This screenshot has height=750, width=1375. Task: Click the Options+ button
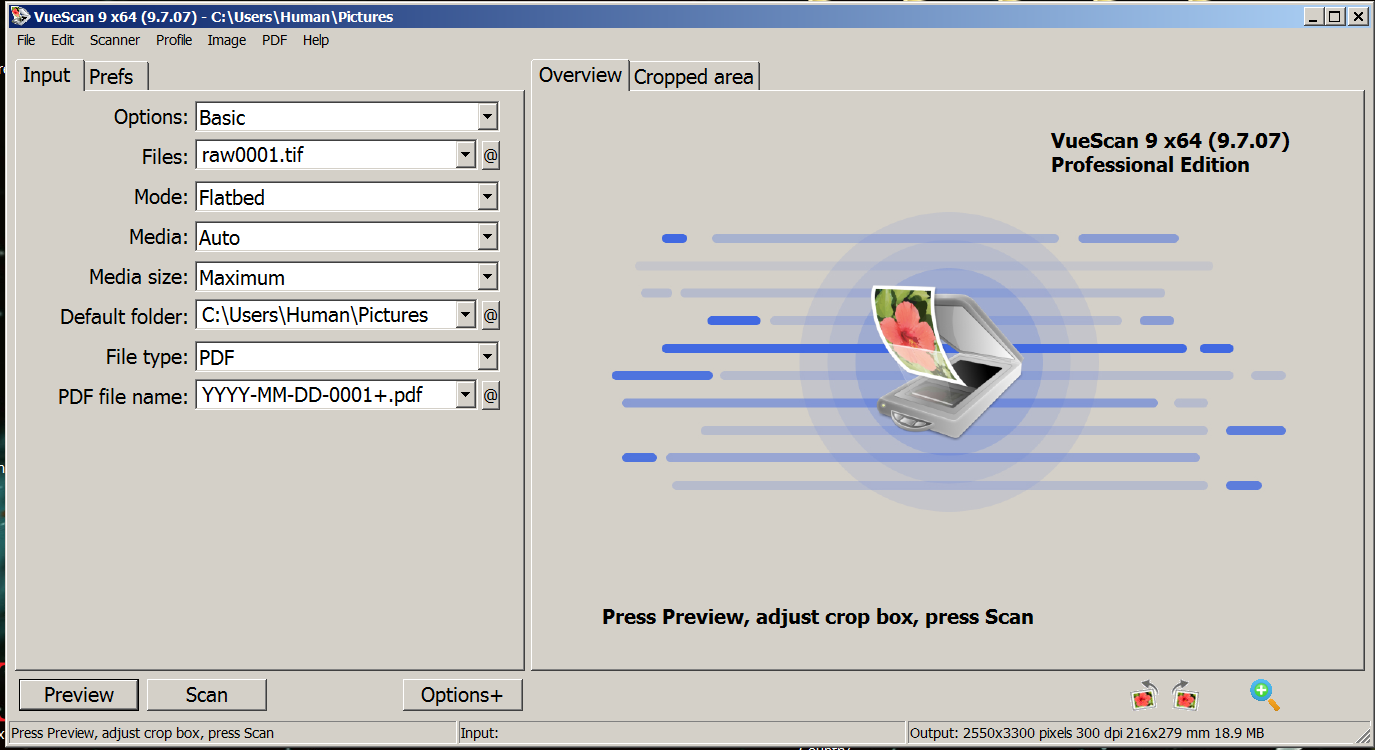click(462, 695)
